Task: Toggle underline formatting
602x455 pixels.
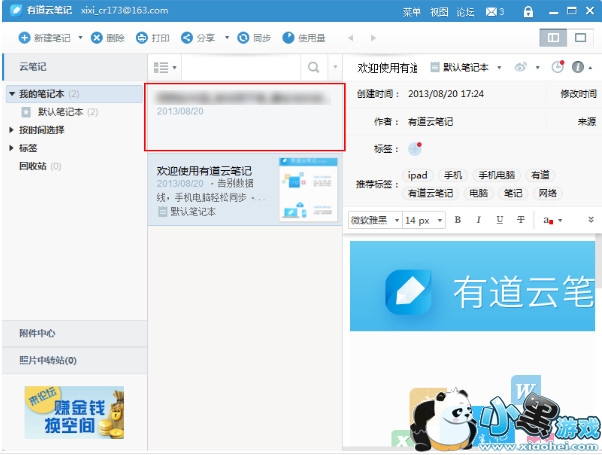Action: [x=499, y=220]
